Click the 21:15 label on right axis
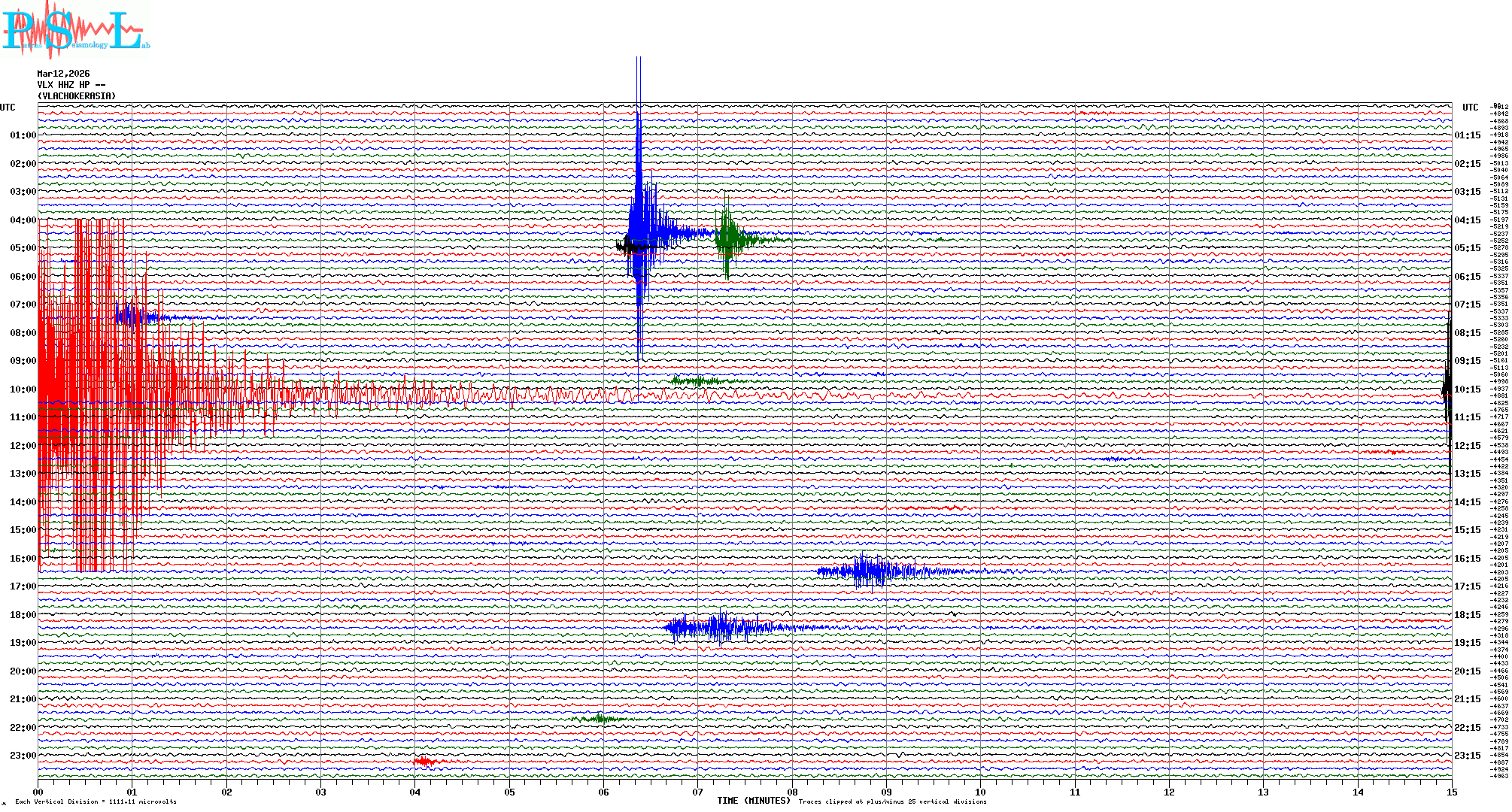The width and height of the screenshot is (1512, 812). coord(1467,699)
